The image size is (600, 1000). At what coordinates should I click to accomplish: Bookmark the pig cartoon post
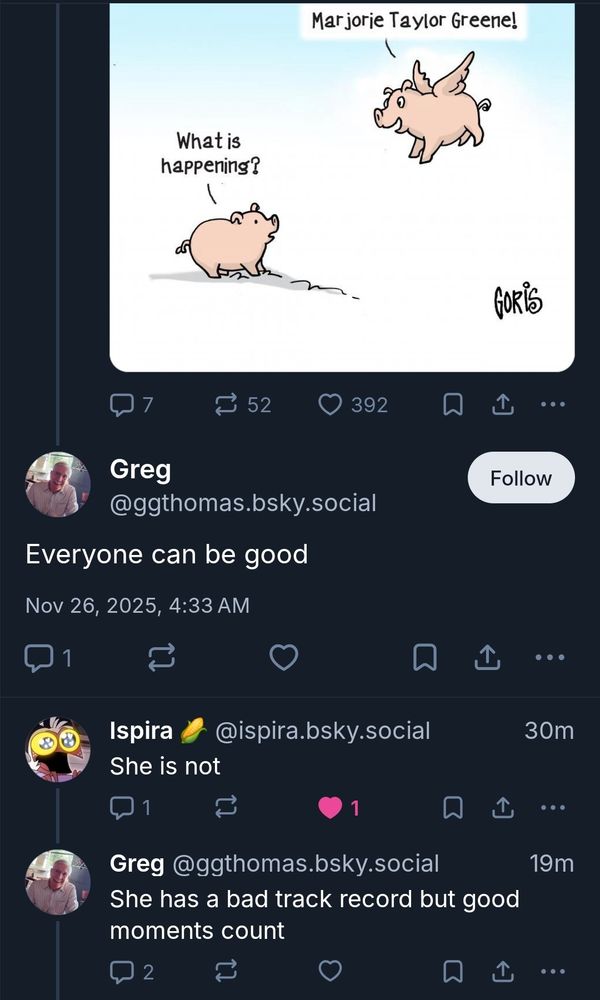452,404
